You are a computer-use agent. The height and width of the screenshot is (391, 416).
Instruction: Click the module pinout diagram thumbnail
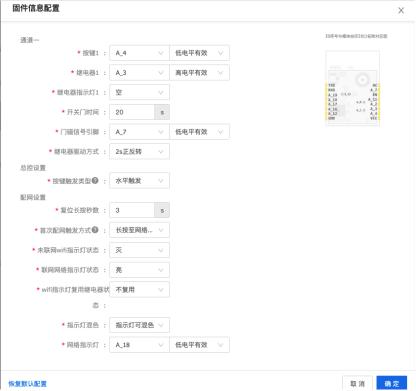coord(353,88)
